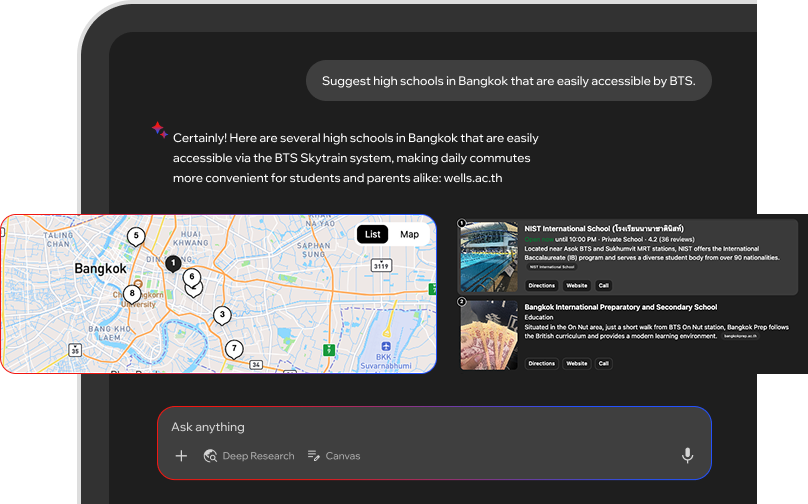This screenshot has width=808, height=504.
Task: Open the Bangkok Prep photo thumbnail
Action: 489,335
